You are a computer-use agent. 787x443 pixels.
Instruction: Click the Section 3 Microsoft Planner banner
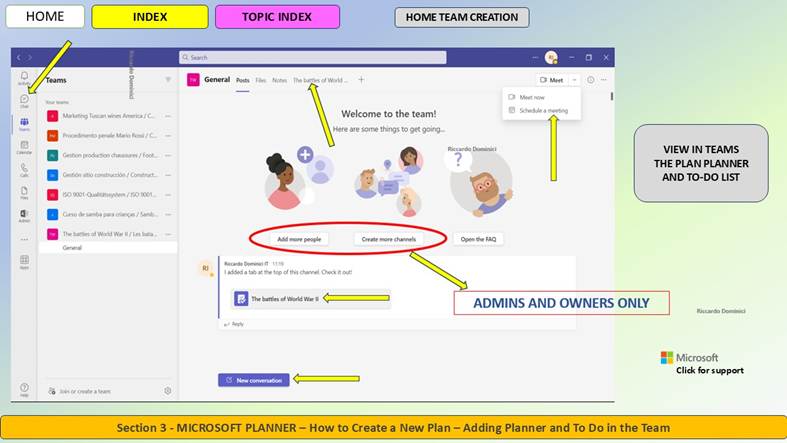[394, 427]
